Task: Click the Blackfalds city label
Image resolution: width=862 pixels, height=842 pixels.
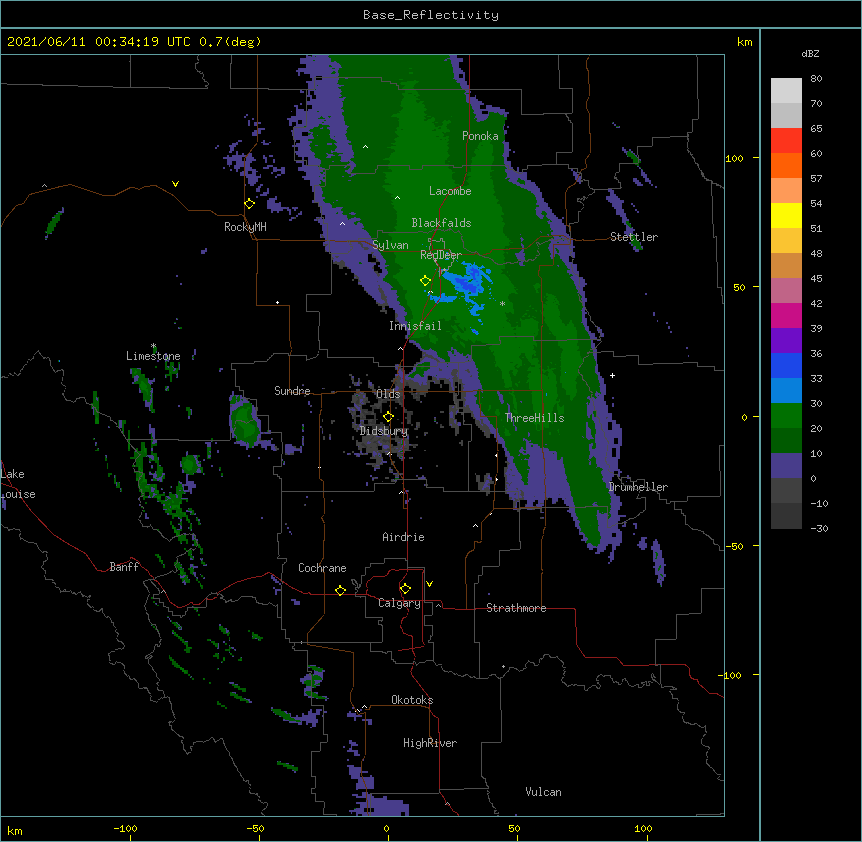Action: (x=441, y=223)
